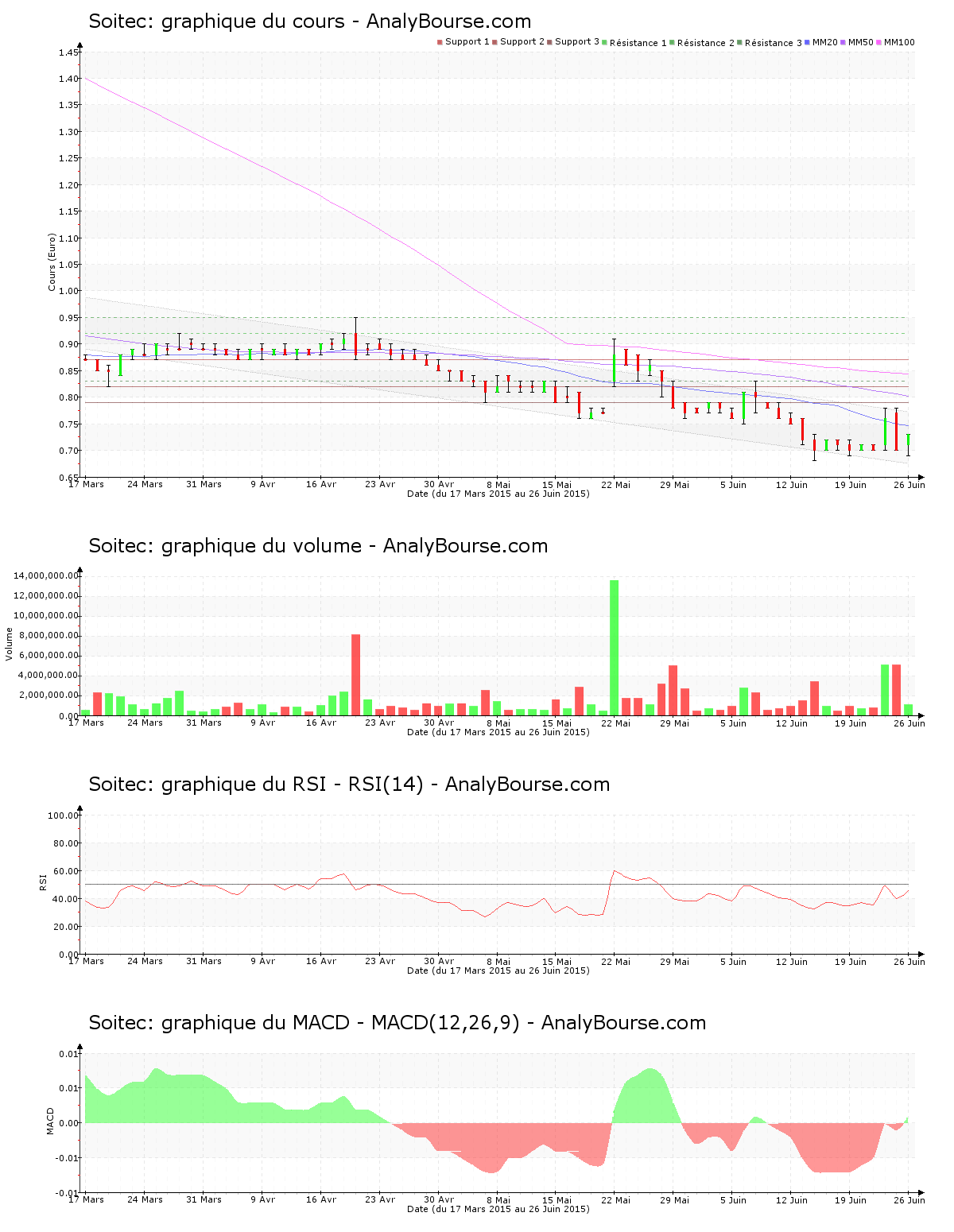
Task: Click the RSI peak at 22 Mai
Action: pos(614,871)
